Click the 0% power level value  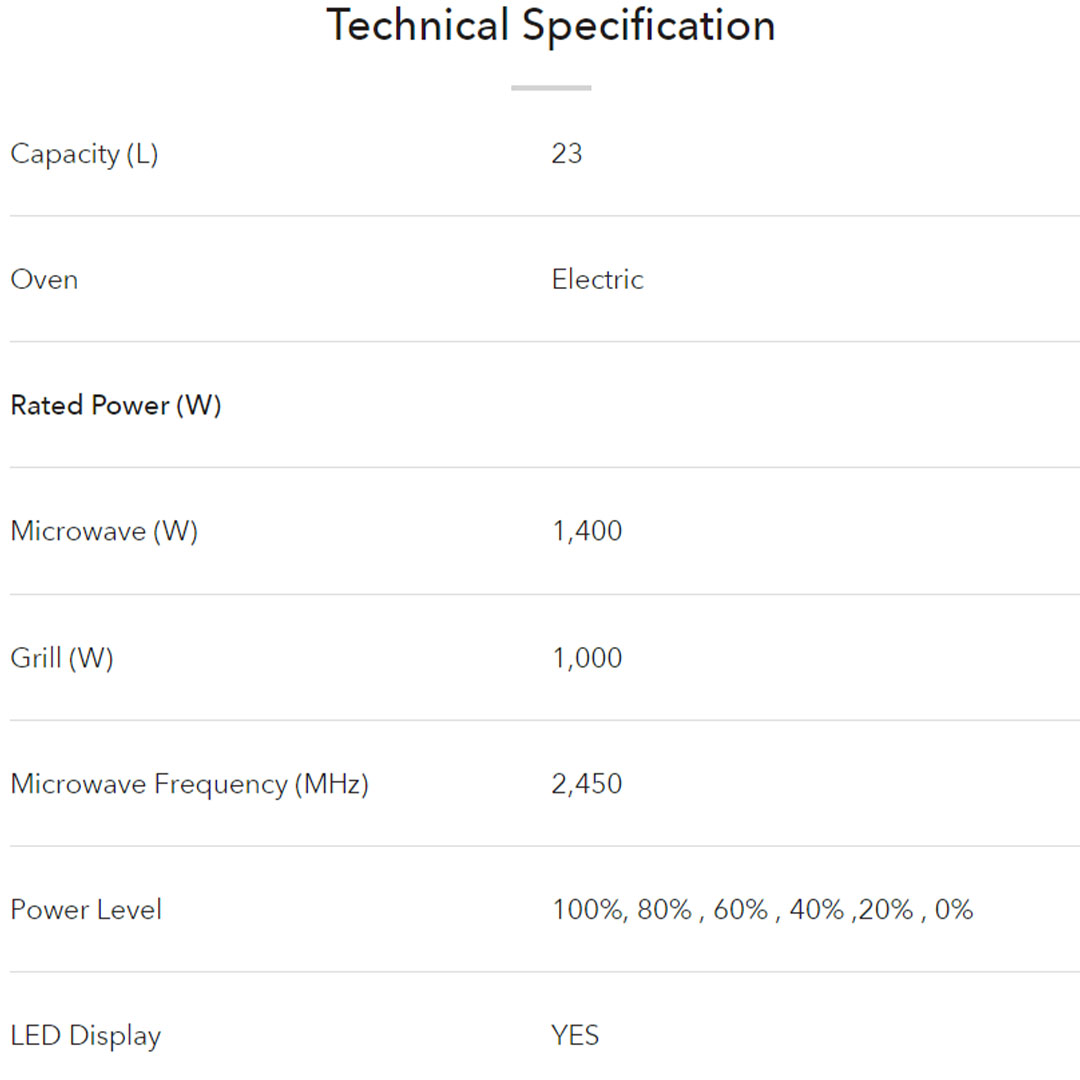point(954,910)
